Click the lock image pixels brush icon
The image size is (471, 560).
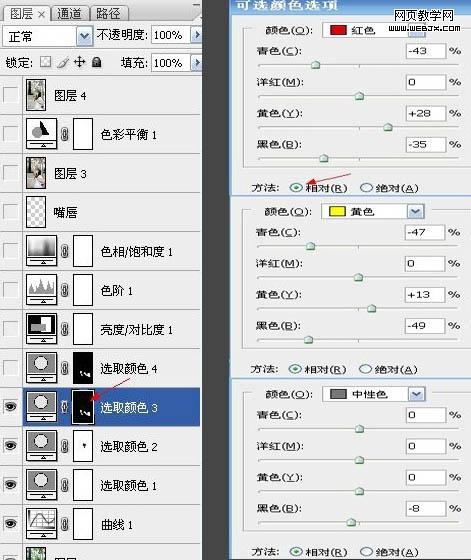(x=63, y=62)
